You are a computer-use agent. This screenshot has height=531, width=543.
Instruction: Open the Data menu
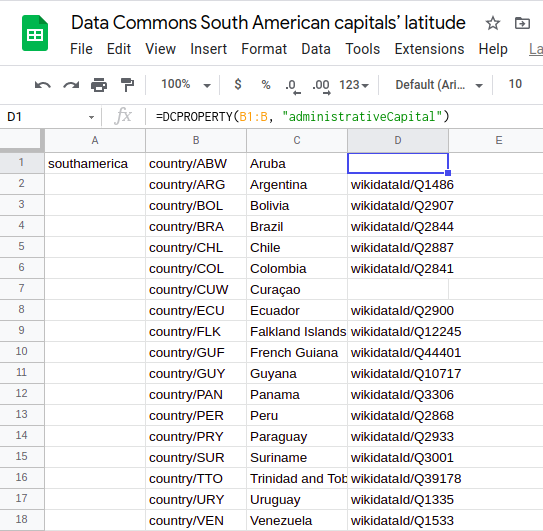(x=316, y=49)
